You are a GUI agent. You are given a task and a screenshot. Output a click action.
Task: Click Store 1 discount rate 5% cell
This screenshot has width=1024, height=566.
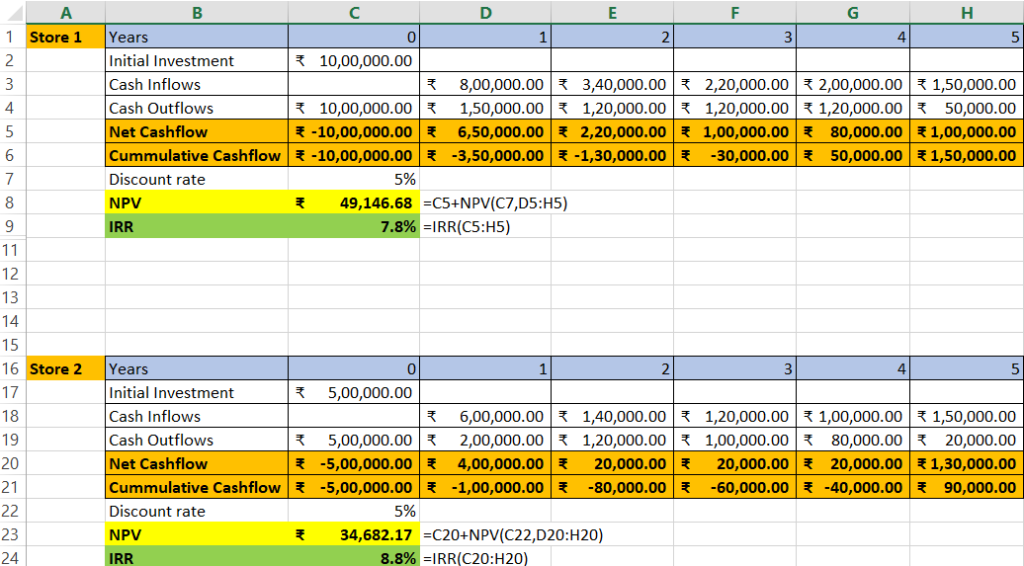pyautogui.click(x=354, y=180)
